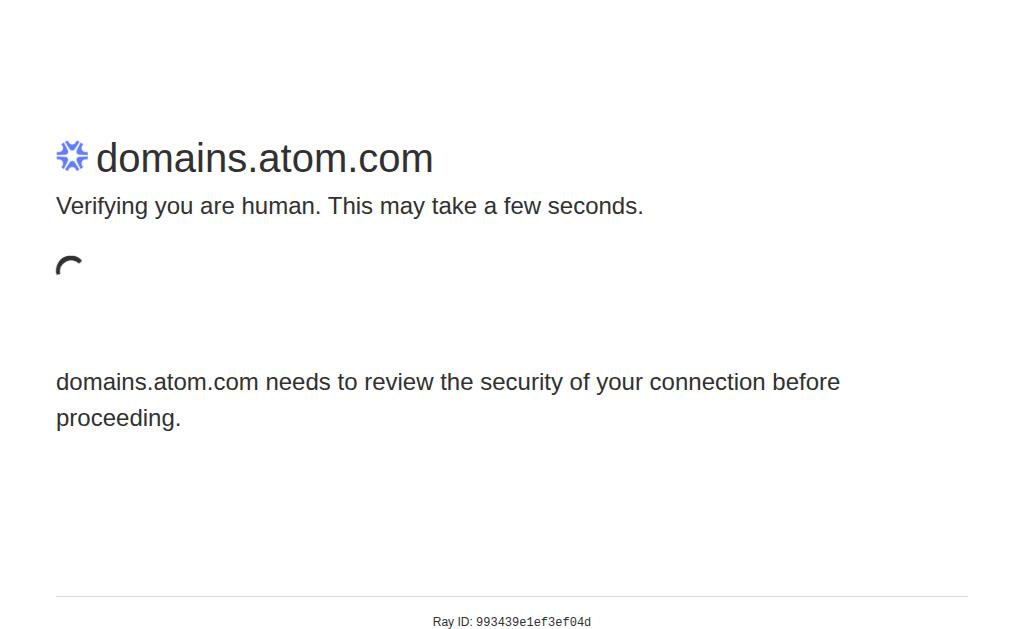
Task: Click the Ray ID value 993439e1ef3ef04d
Action: (533, 622)
